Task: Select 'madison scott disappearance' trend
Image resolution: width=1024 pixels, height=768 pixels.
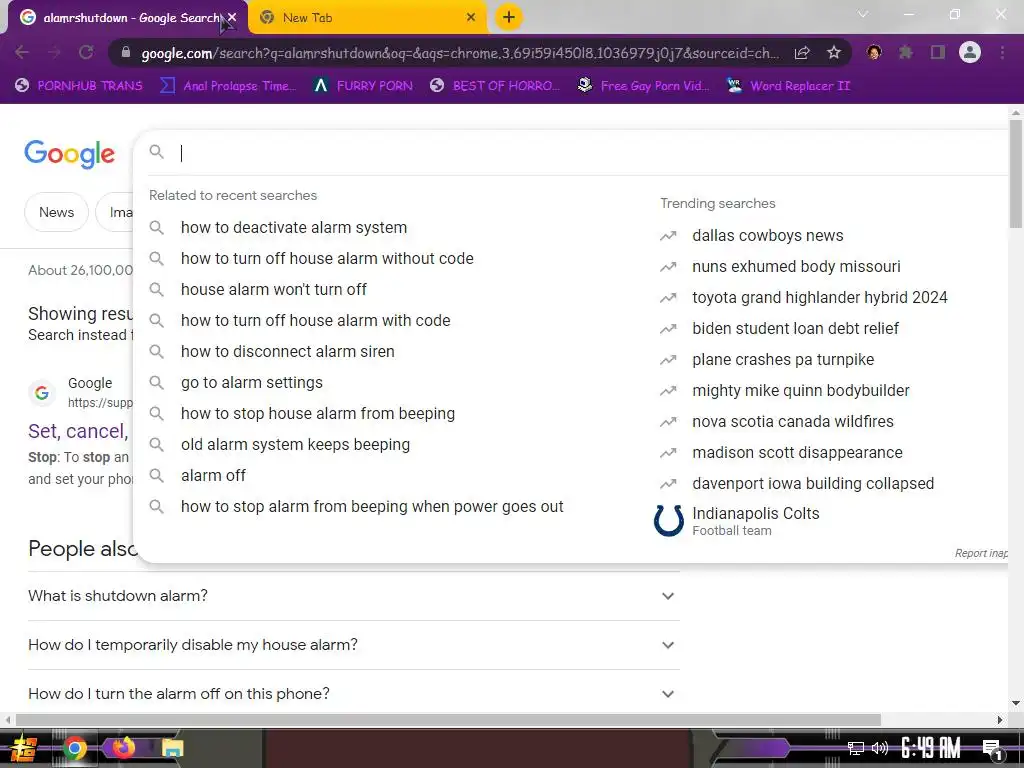Action: coord(797,453)
